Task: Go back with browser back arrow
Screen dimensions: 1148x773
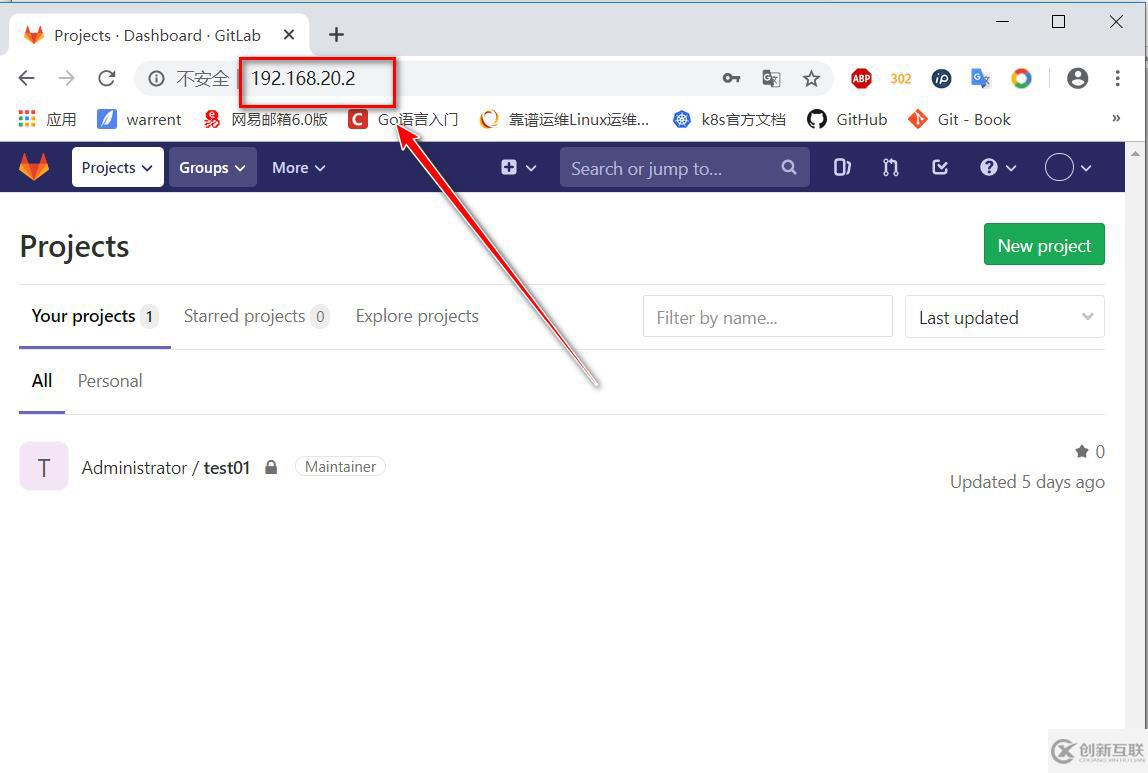Action: (26, 78)
